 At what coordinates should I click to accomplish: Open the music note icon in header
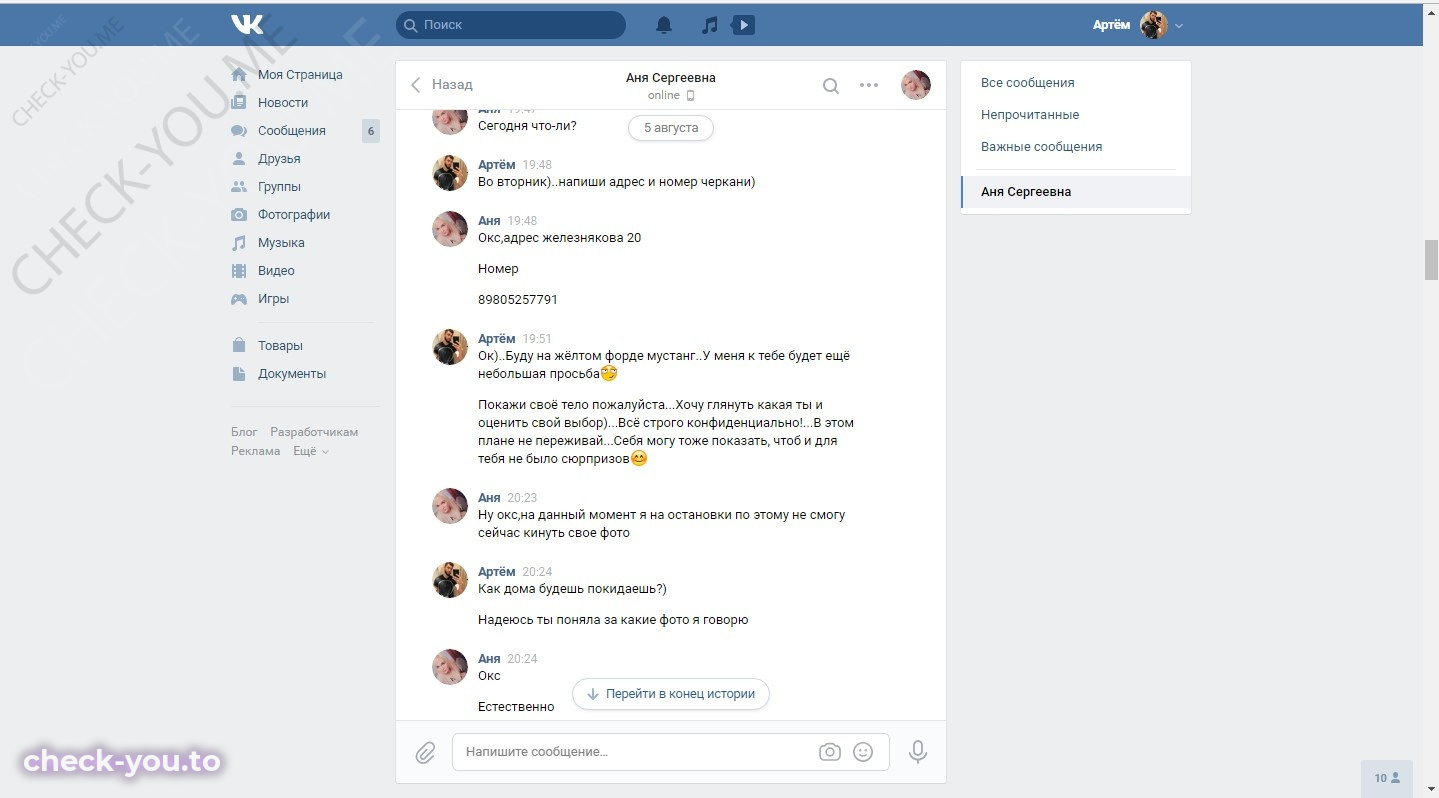pyautogui.click(x=709, y=25)
